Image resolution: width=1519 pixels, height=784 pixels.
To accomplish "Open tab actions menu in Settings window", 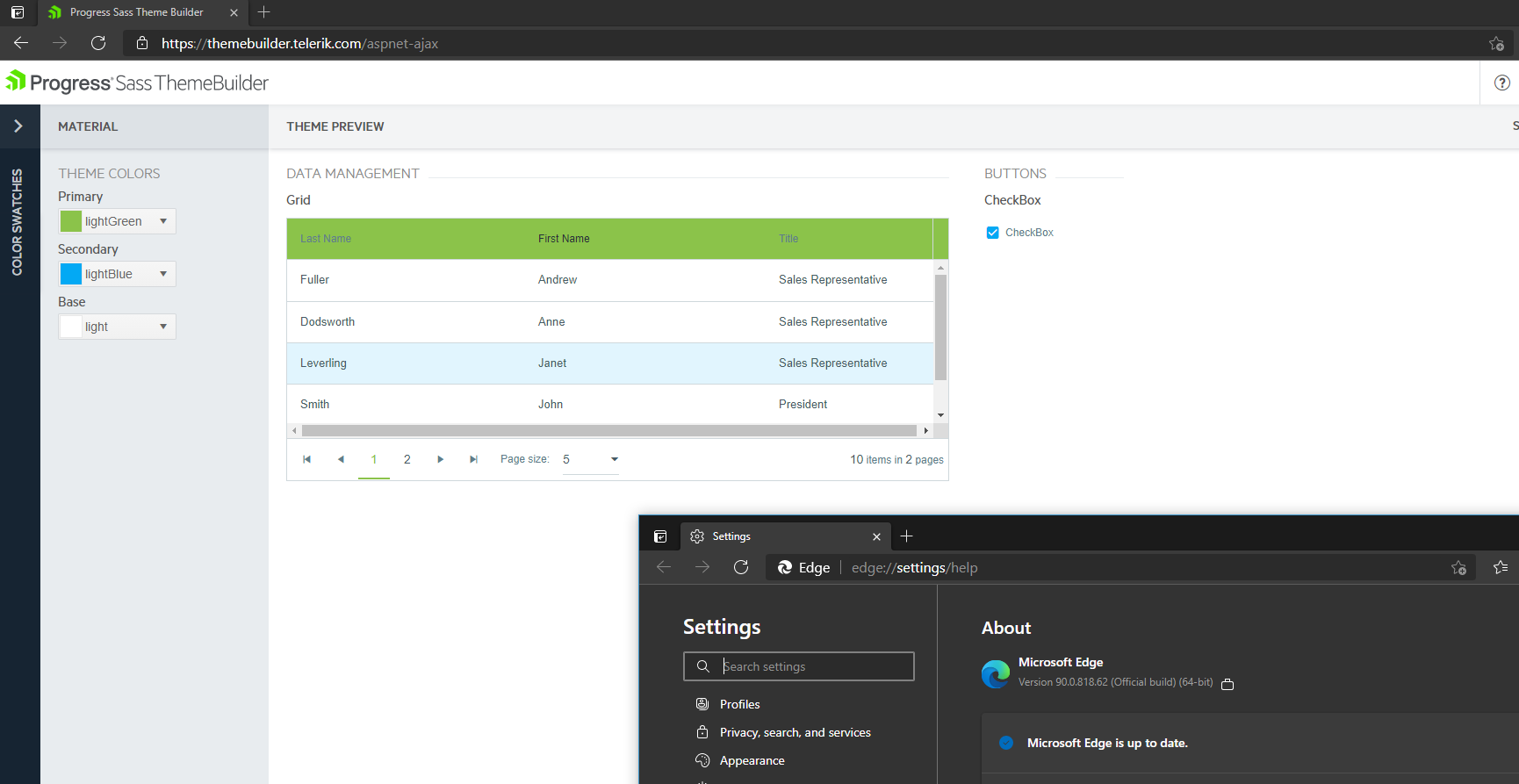I will pos(660,536).
